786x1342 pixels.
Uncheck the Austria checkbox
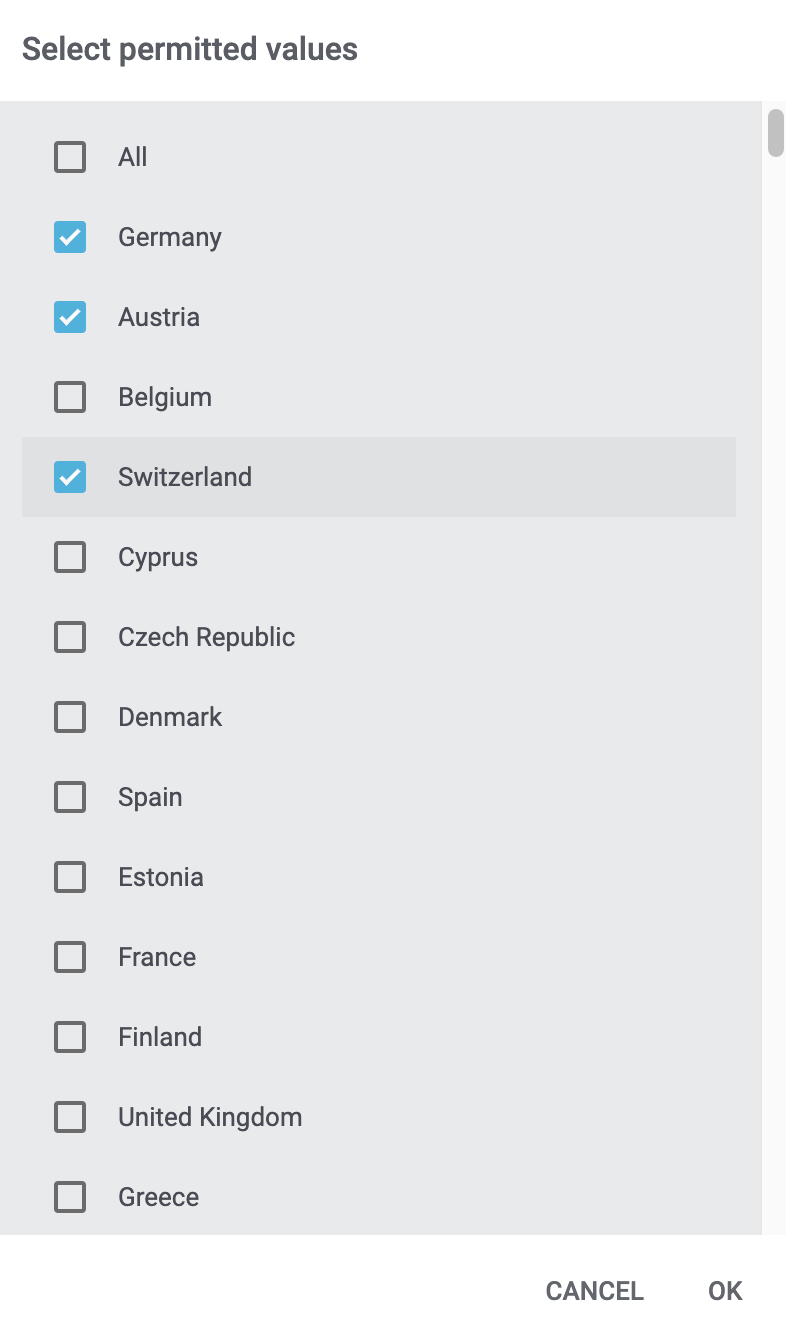(x=70, y=317)
